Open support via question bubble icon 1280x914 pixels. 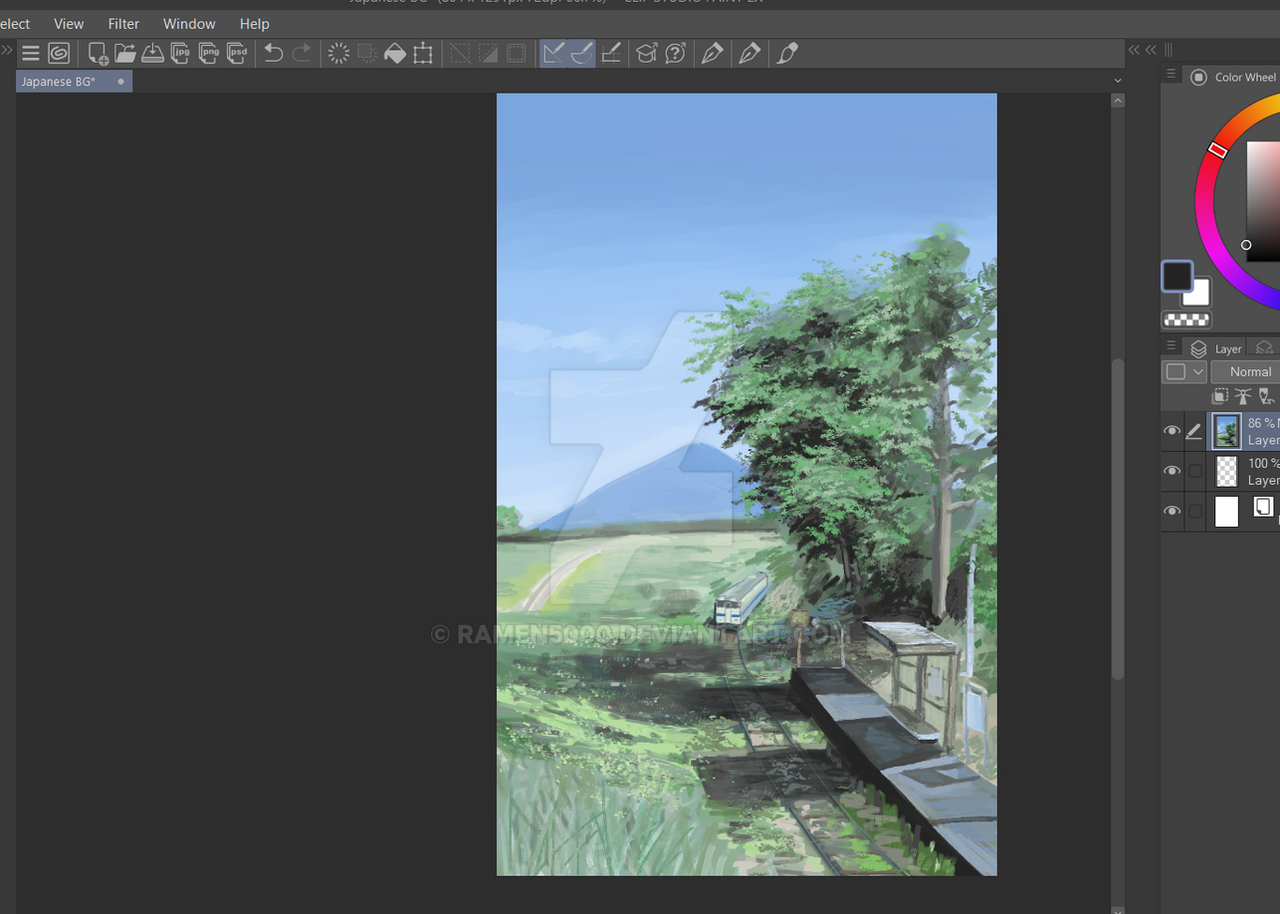click(675, 54)
